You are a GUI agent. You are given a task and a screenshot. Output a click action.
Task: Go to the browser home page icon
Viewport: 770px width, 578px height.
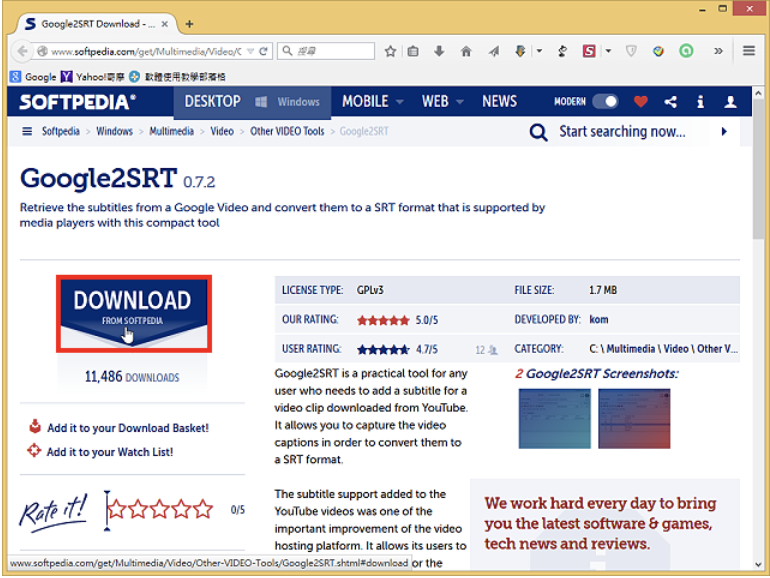pos(466,51)
